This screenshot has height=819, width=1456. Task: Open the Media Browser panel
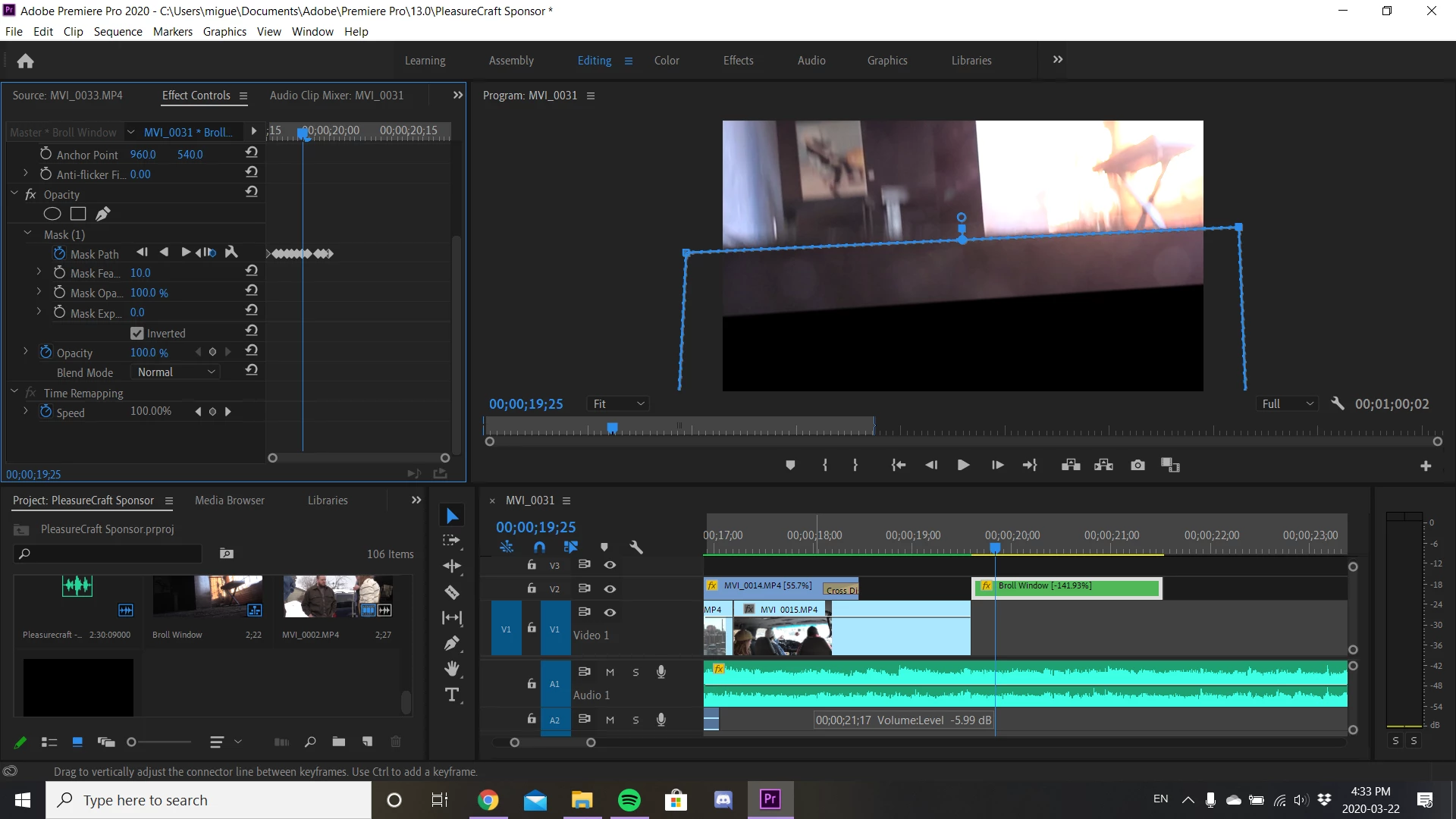229,500
